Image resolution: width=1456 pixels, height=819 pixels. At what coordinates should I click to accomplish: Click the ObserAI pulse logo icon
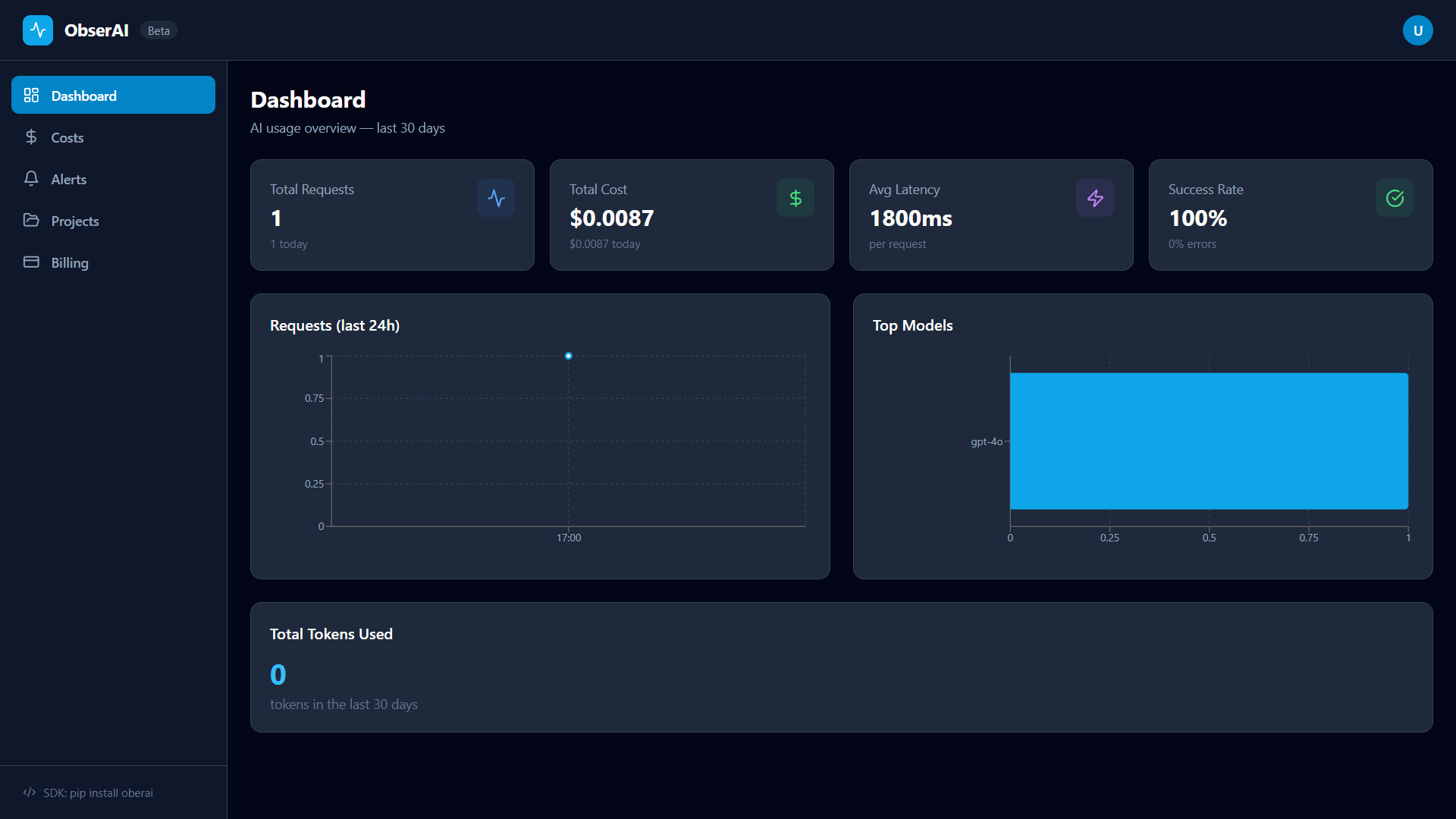pos(38,30)
